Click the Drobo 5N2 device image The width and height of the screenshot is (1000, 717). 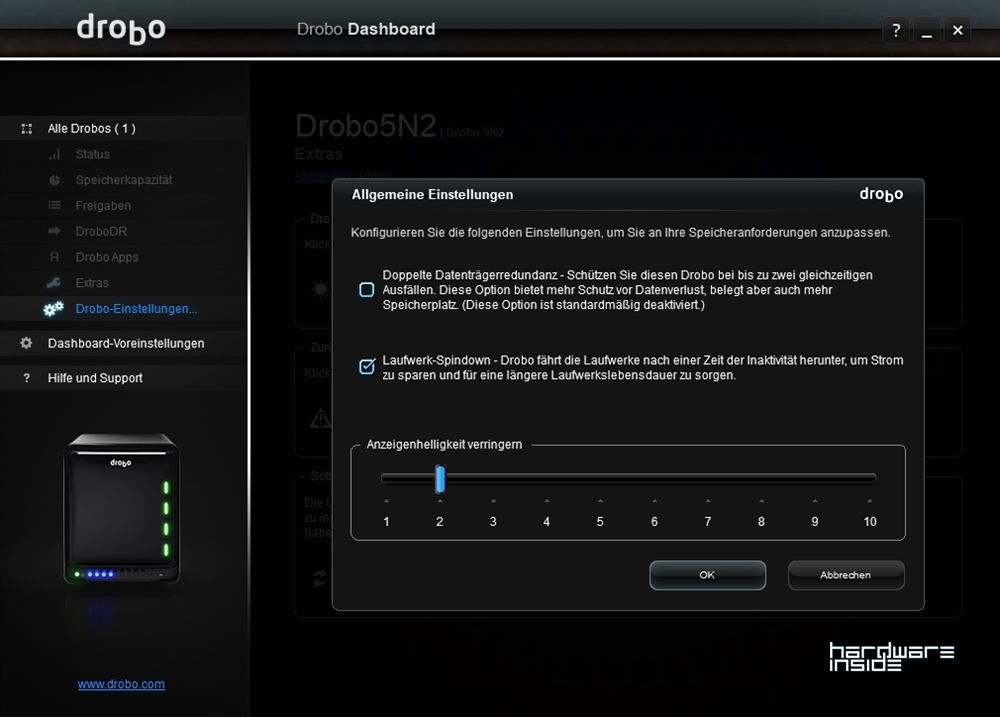pos(121,508)
